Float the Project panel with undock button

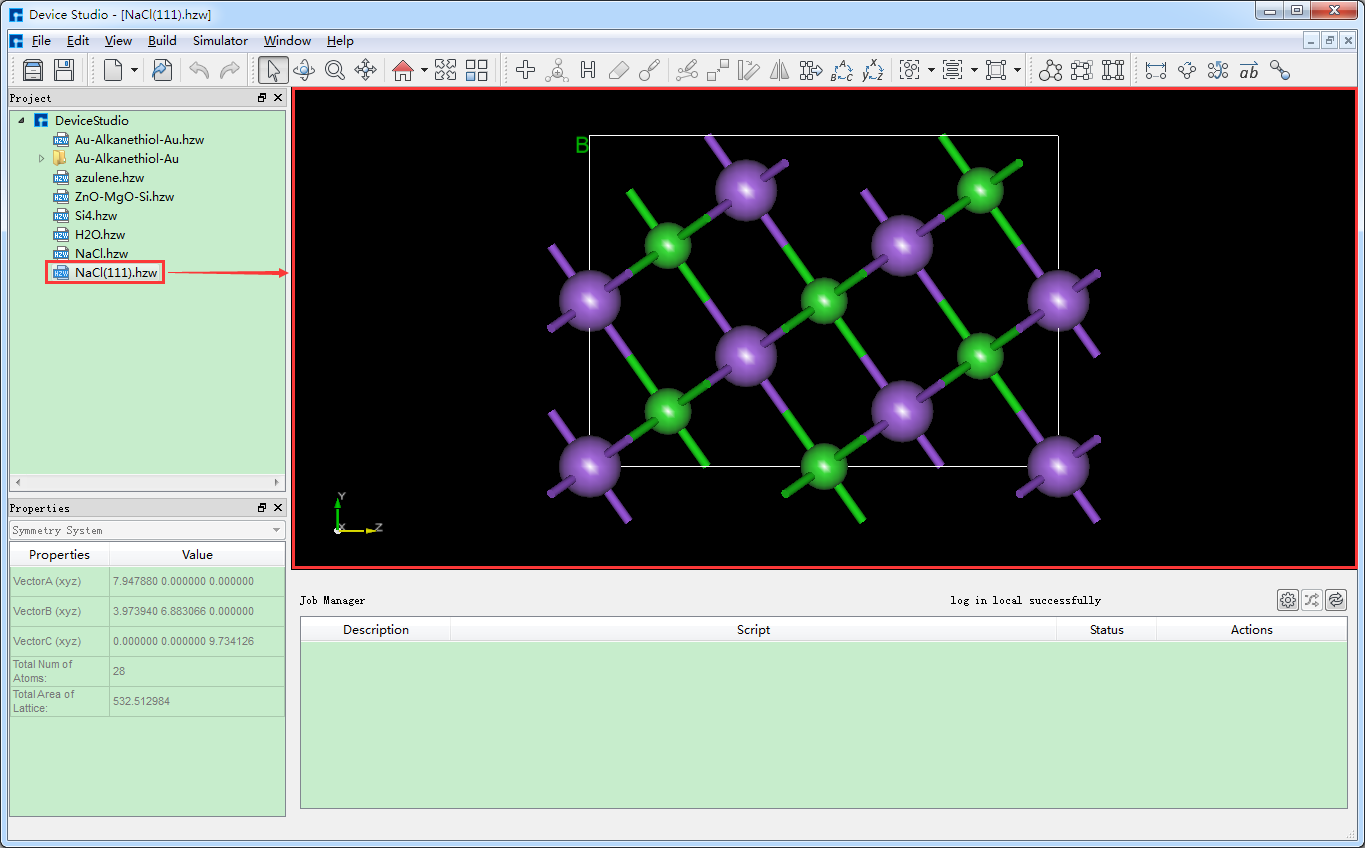tap(262, 98)
